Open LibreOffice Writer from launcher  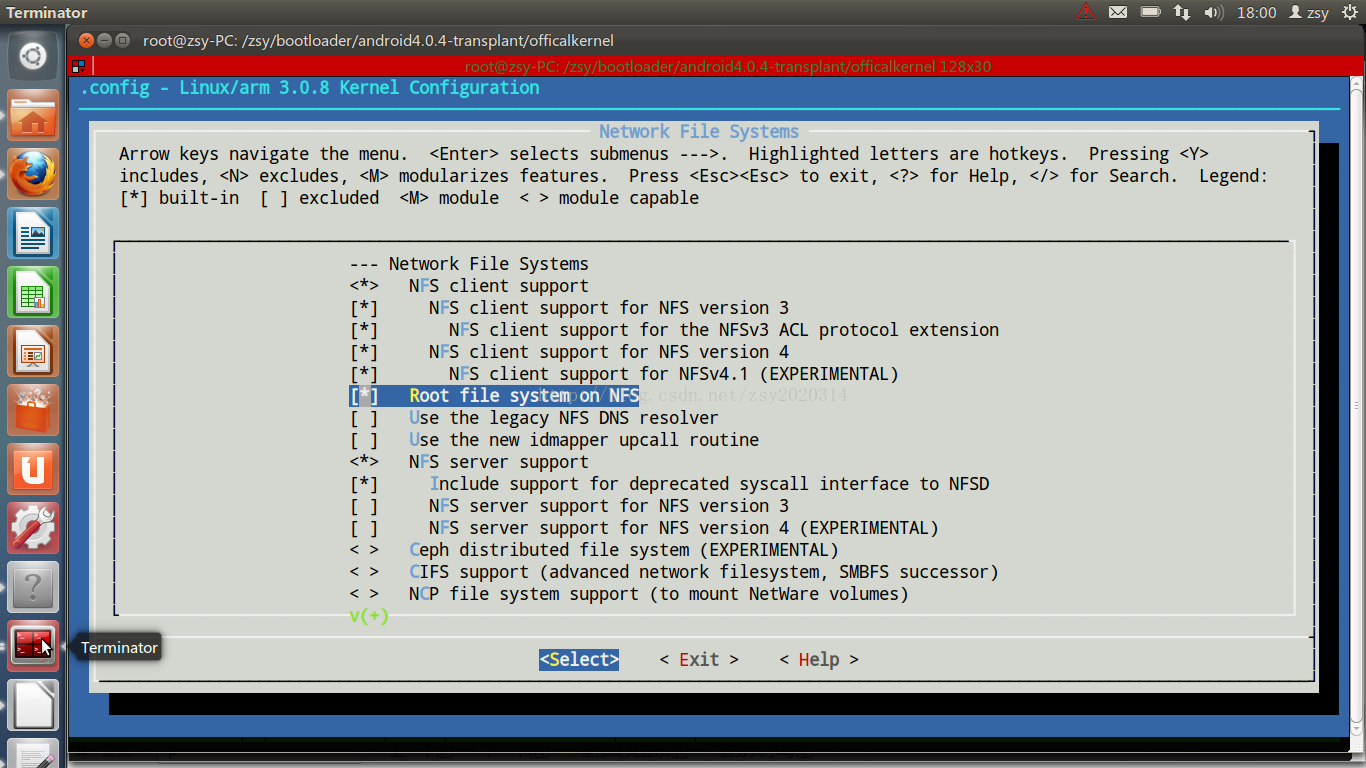tap(33, 234)
